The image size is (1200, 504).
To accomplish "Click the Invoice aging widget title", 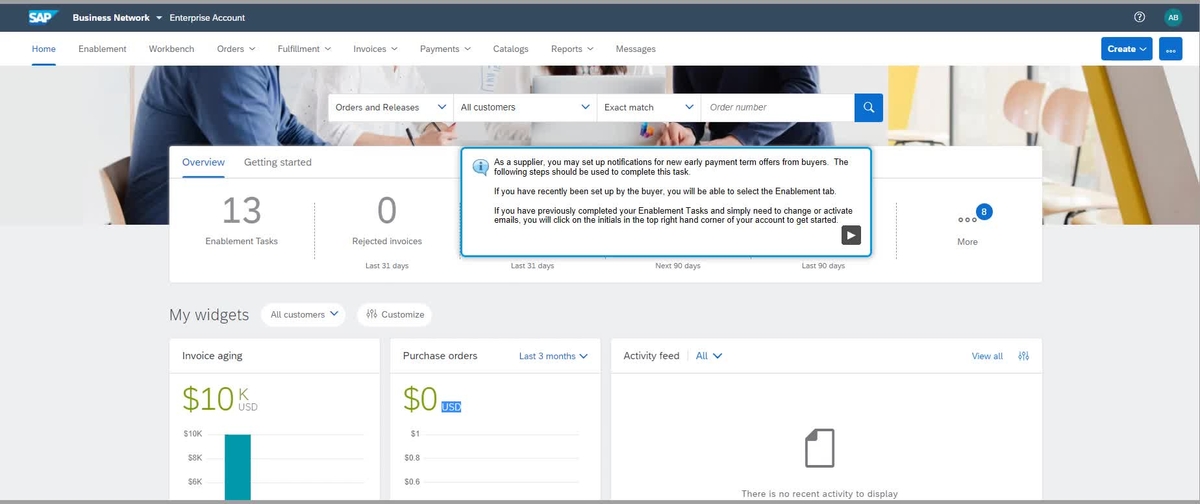I will click(212, 356).
